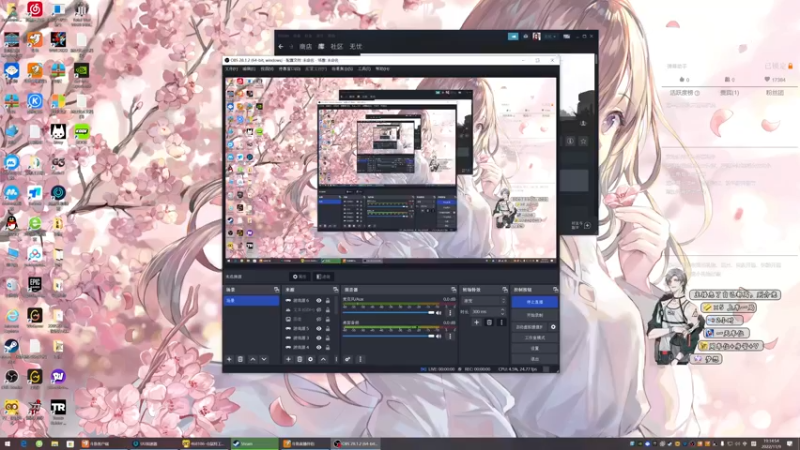Image resolution: width=800 pixels, height=450 pixels.
Task: Open source 滤镜 button above docks
Action: click(x=323, y=277)
